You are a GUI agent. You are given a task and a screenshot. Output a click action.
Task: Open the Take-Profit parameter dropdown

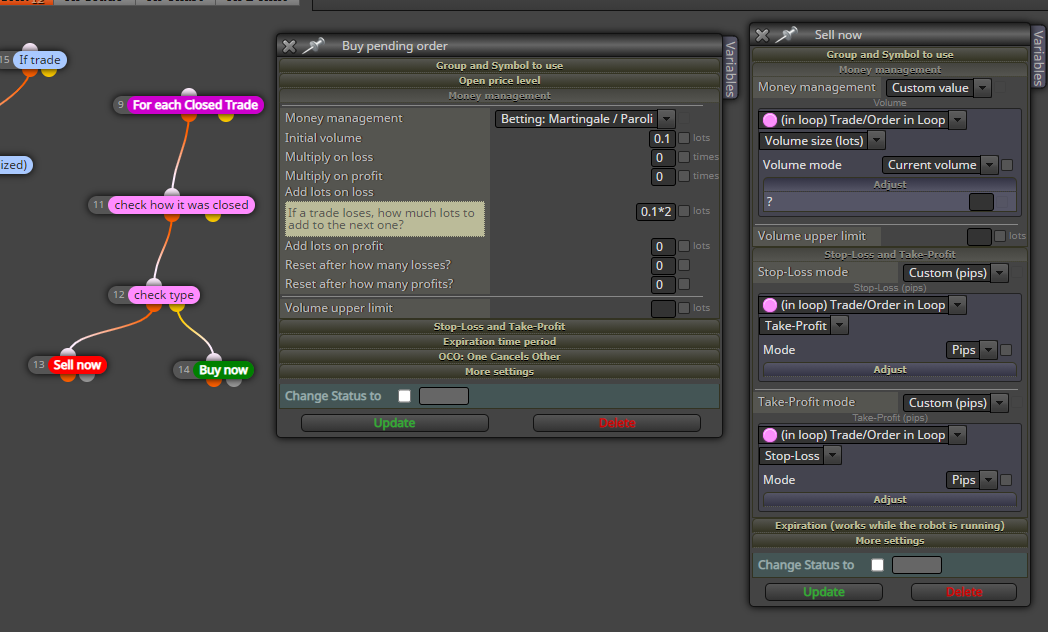[804, 325]
